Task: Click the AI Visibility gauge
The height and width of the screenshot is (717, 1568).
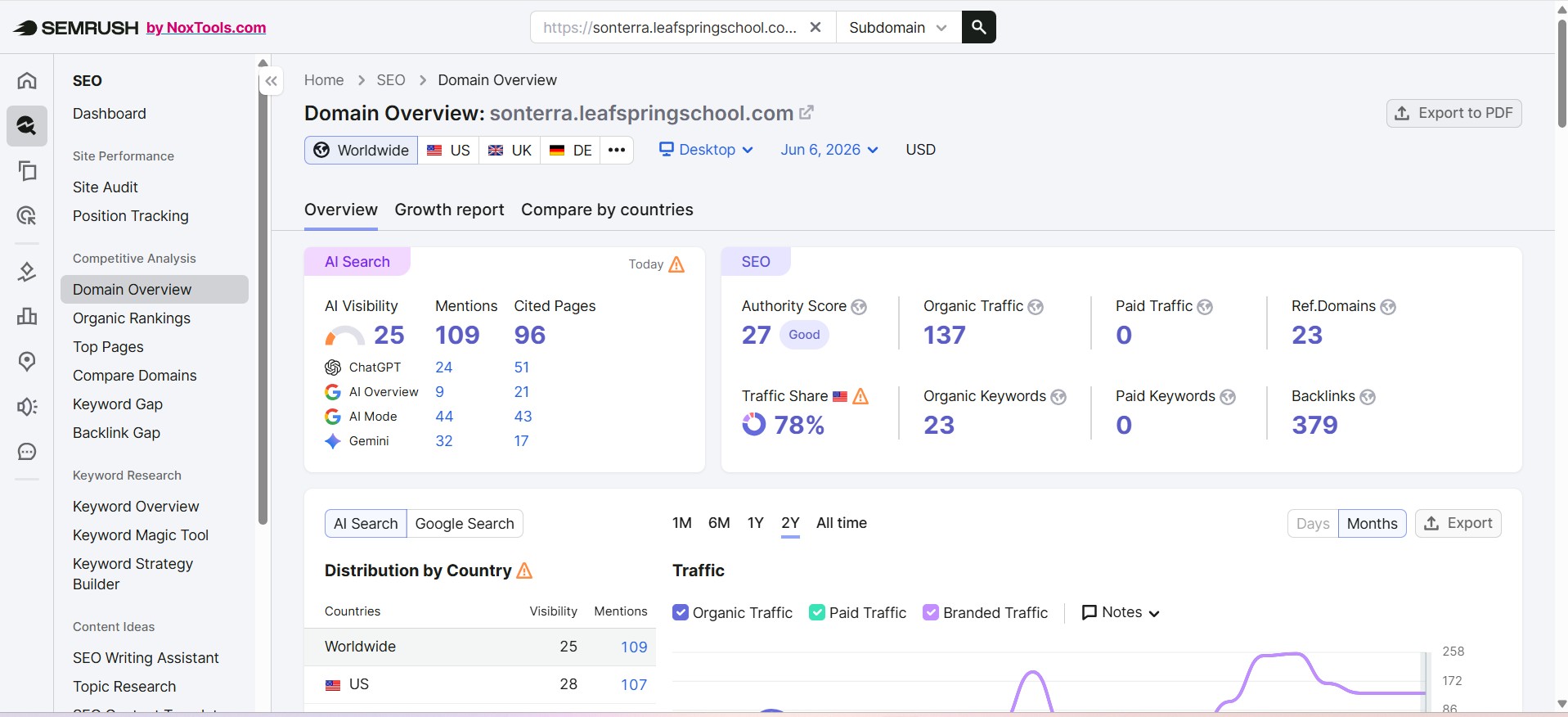Action: click(344, 336)
